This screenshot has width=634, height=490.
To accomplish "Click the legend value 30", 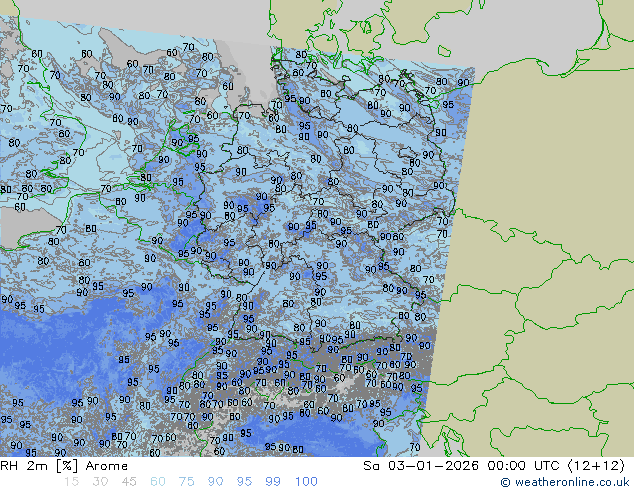I will point(100,482).
